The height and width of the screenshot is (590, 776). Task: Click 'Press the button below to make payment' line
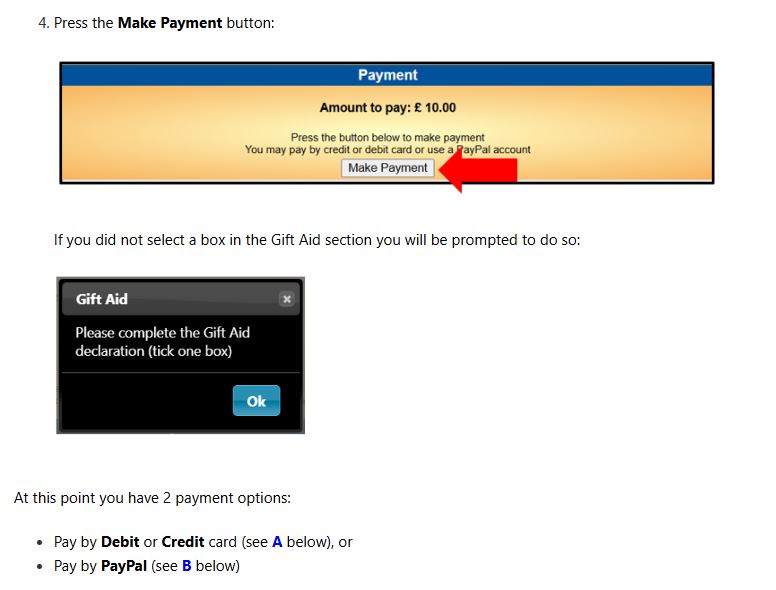(x=388, y=137)
